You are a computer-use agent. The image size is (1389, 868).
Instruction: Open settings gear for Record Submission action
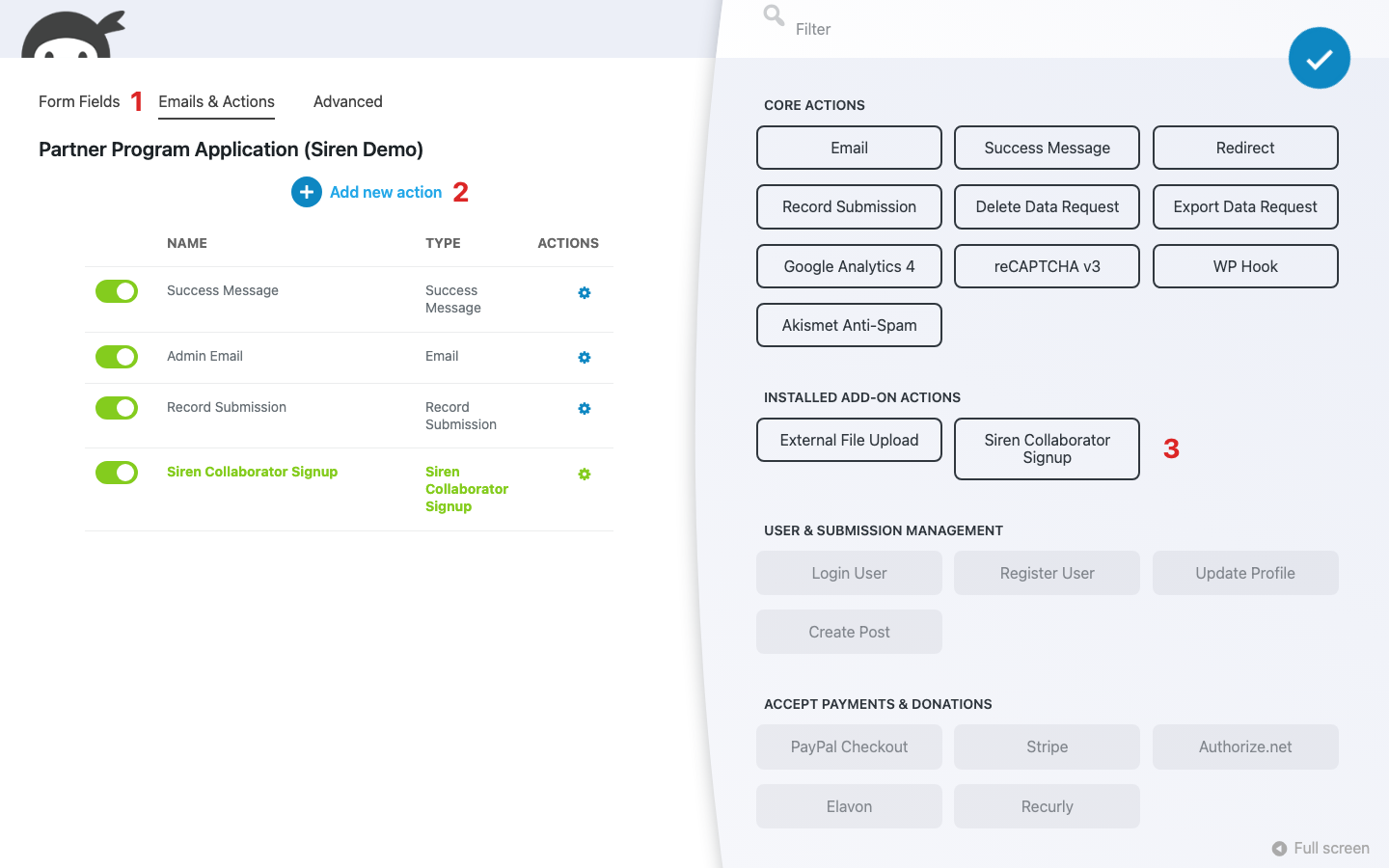click(x=585, y=409)
